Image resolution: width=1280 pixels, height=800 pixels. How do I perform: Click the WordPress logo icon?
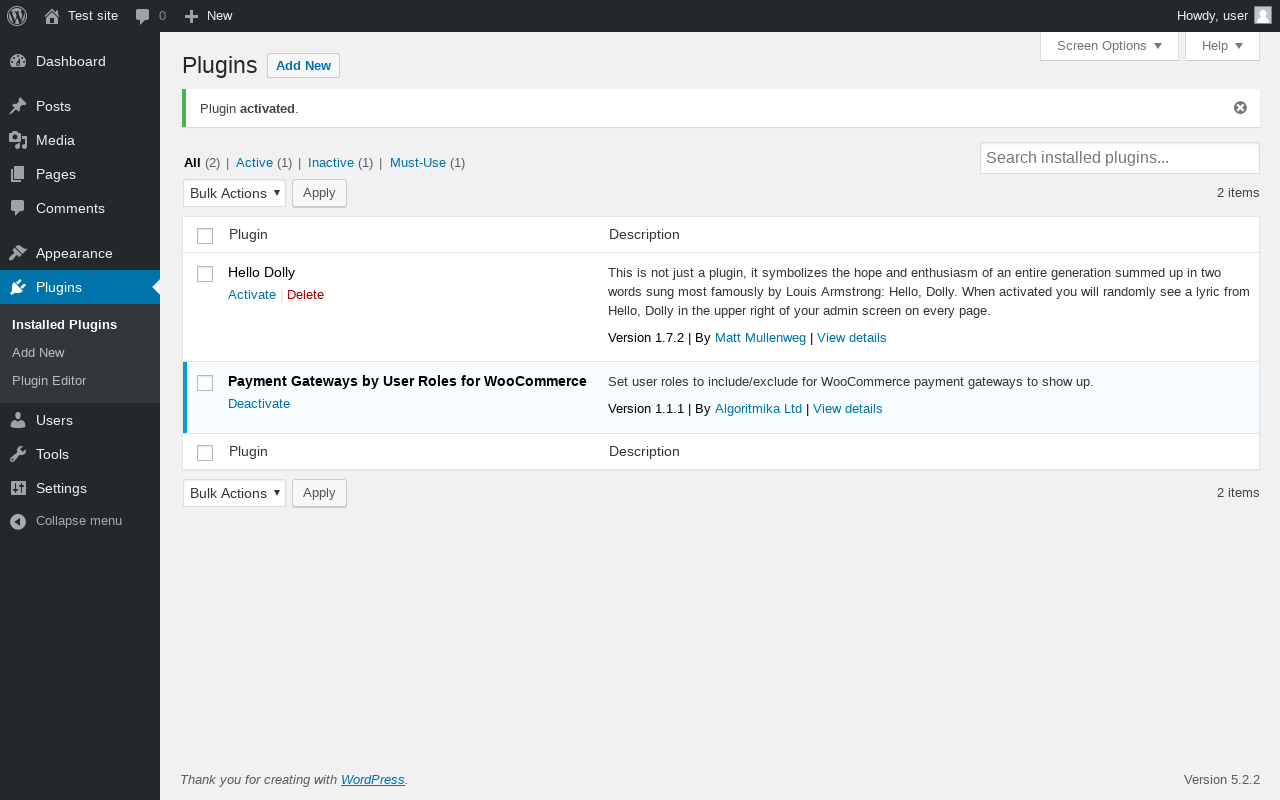[17, 16]
